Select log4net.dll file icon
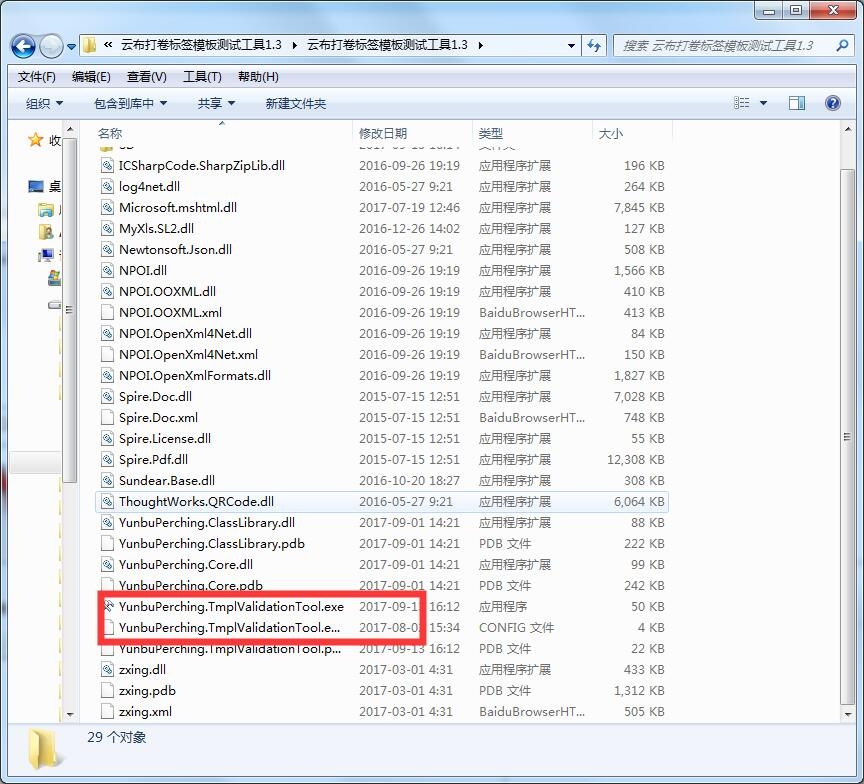864x784 pixels. (107, 186)
